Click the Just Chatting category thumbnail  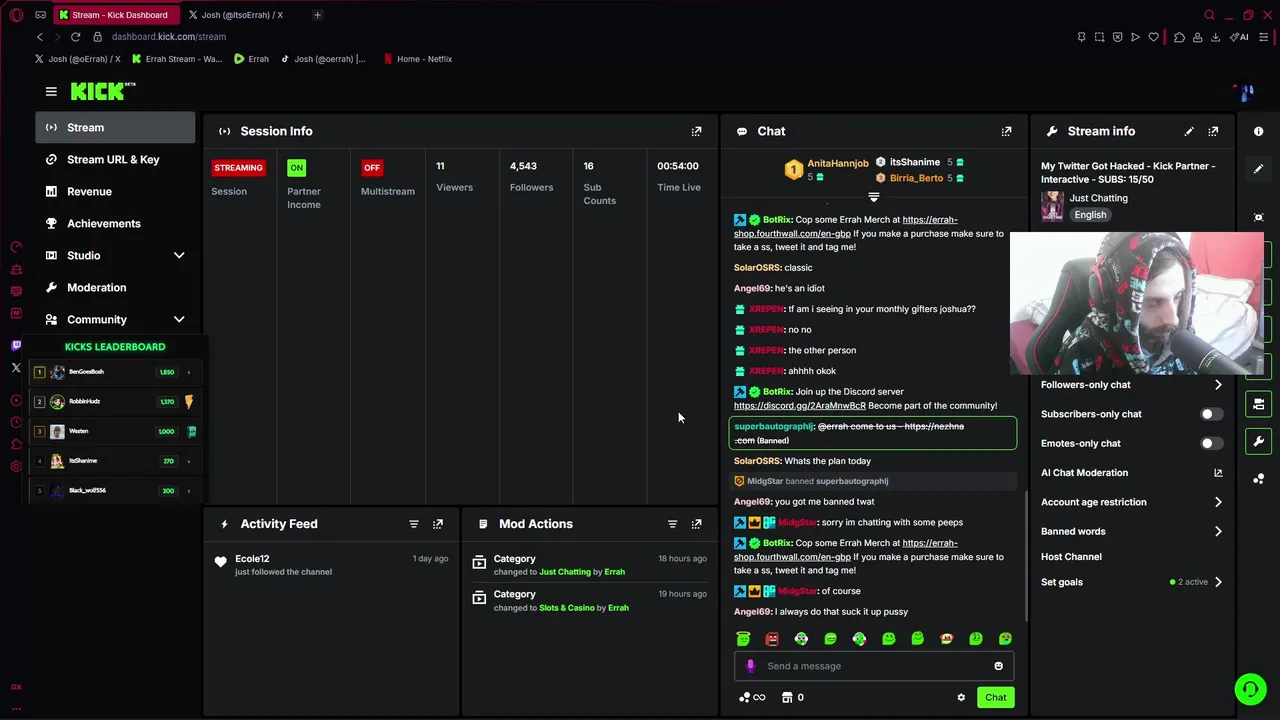[1052, 205]
